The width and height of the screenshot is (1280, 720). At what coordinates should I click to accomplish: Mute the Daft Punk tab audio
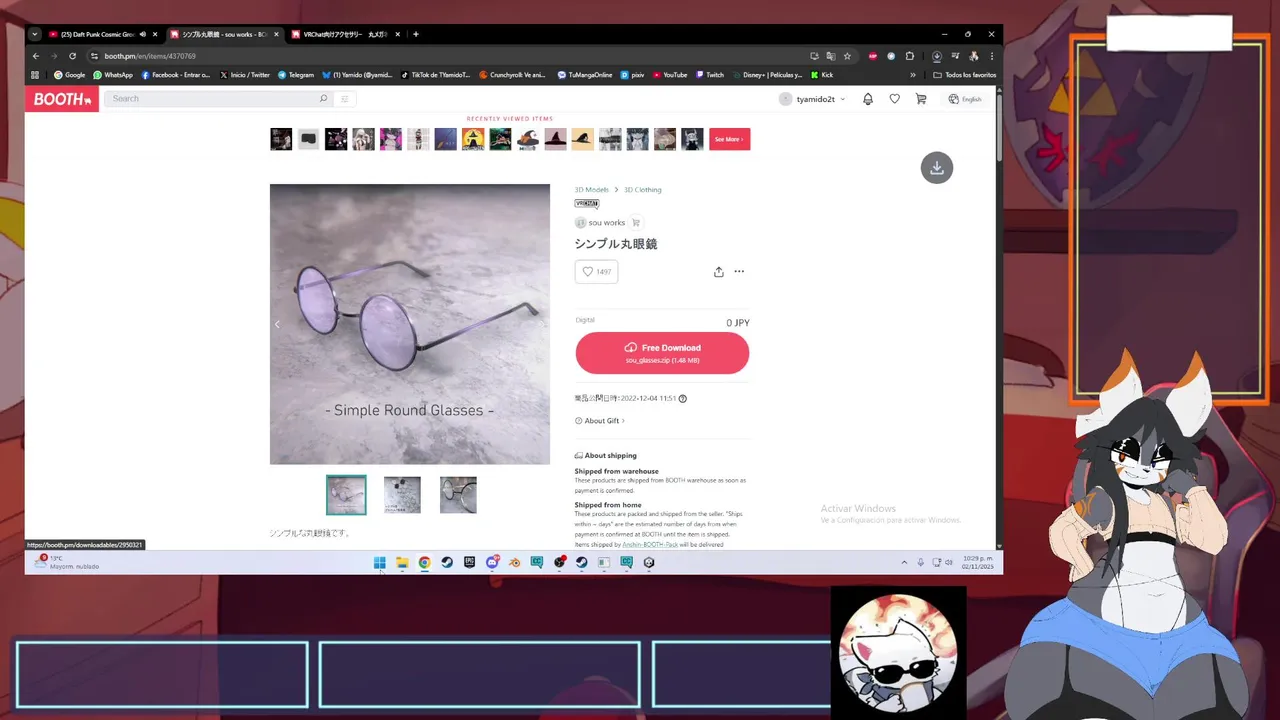click(x=142, y=34)
